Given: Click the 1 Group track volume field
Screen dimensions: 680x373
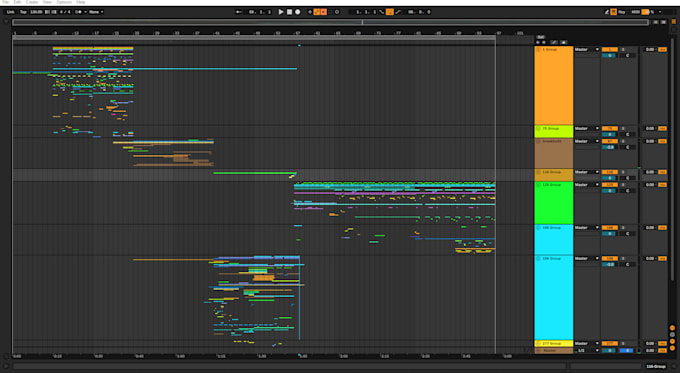Looking at the screenshot, I should point(609,56).
